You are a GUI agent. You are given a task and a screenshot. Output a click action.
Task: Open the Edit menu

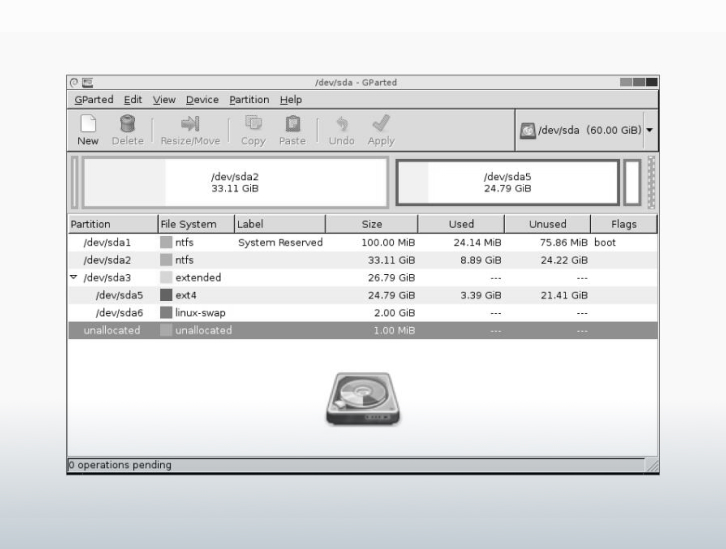pos(133,100)
